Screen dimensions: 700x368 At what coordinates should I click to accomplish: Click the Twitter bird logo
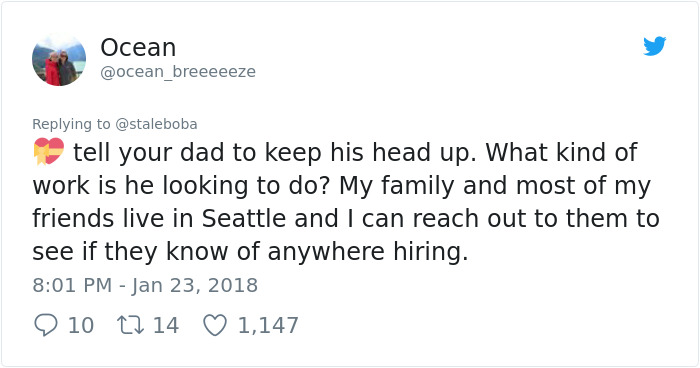click(654, 46)
